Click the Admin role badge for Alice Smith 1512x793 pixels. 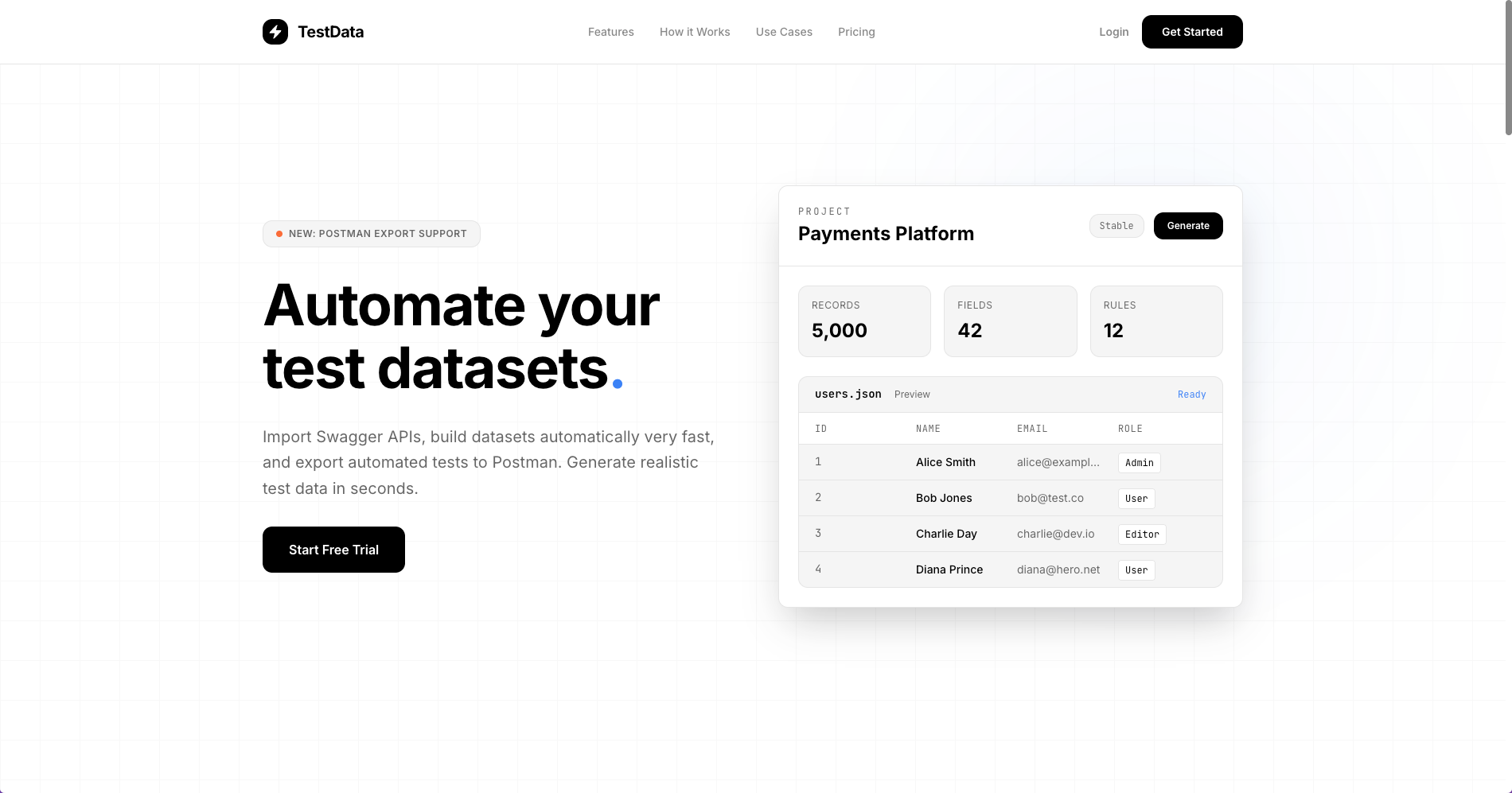(1139, 462)
